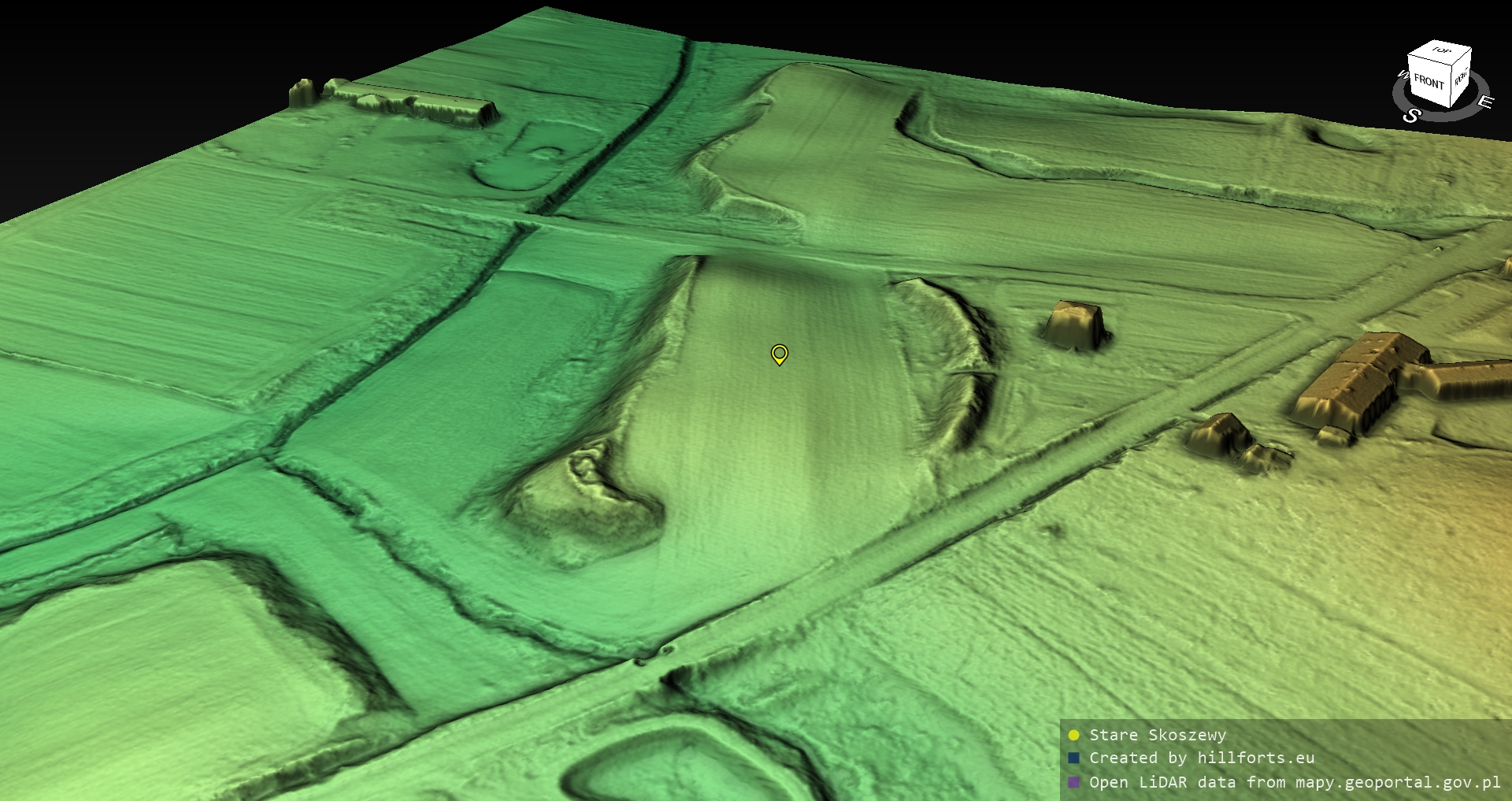Viewport: 1512px width, 801px height.
Task: Click the dark blue square in the legend
Action: tap(1073, 758)
